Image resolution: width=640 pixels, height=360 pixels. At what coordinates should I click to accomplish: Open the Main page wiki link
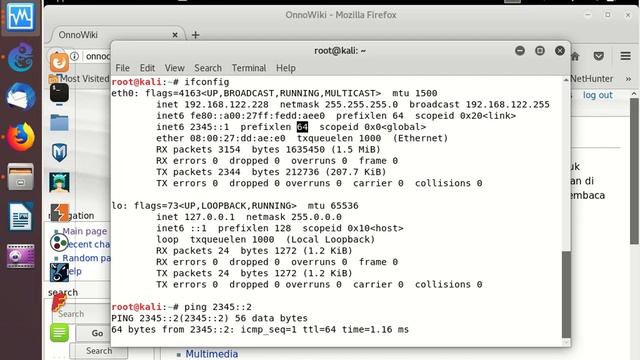click(x=84, y=231)
